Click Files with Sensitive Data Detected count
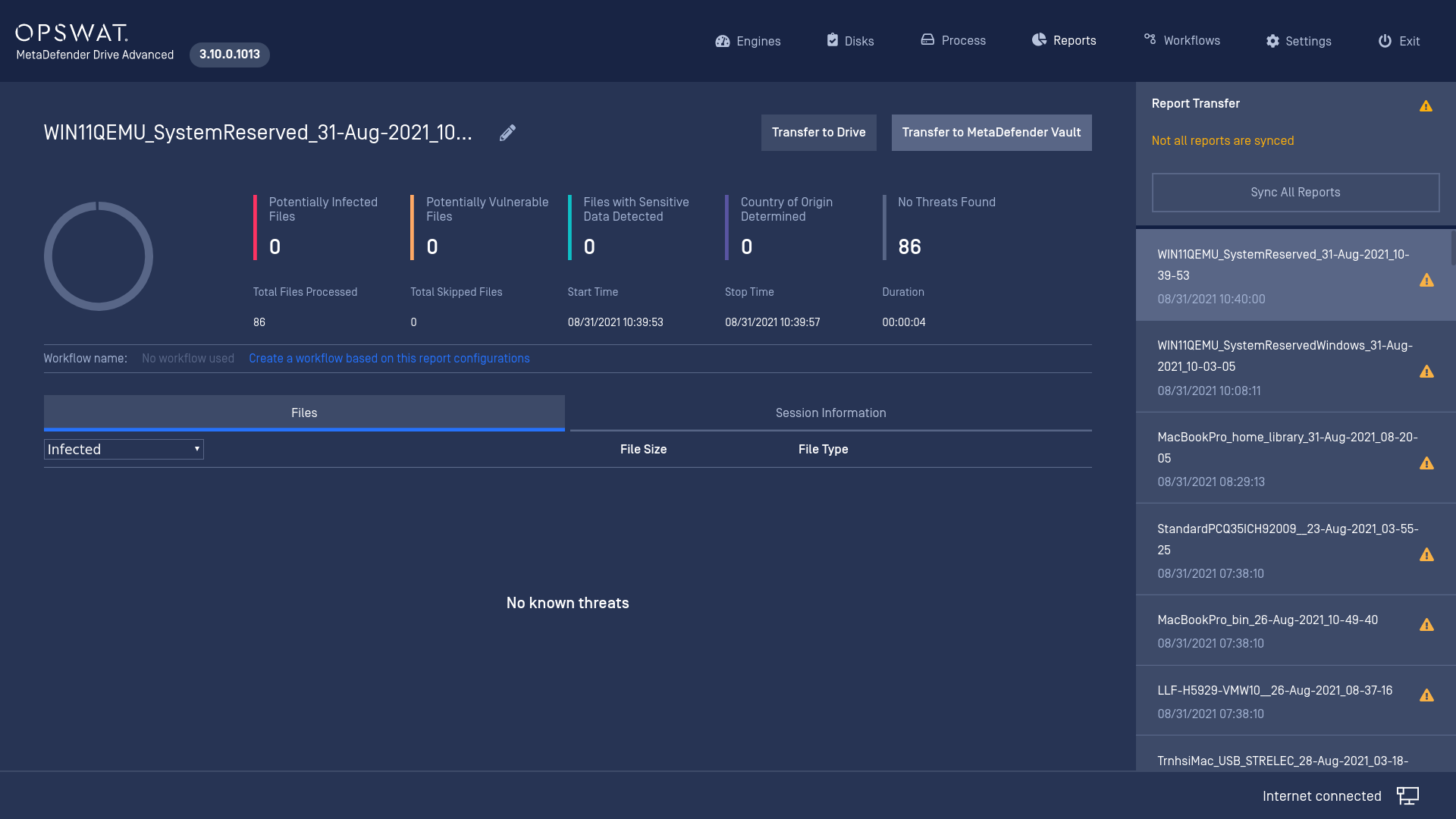Screen dimensions: 1456x819 589,247
